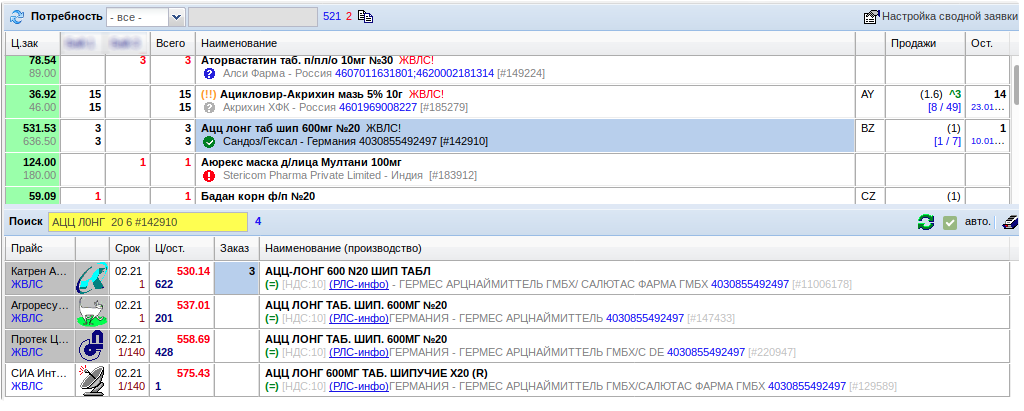Click the Протек supplier logo icon

click(91, 346)
